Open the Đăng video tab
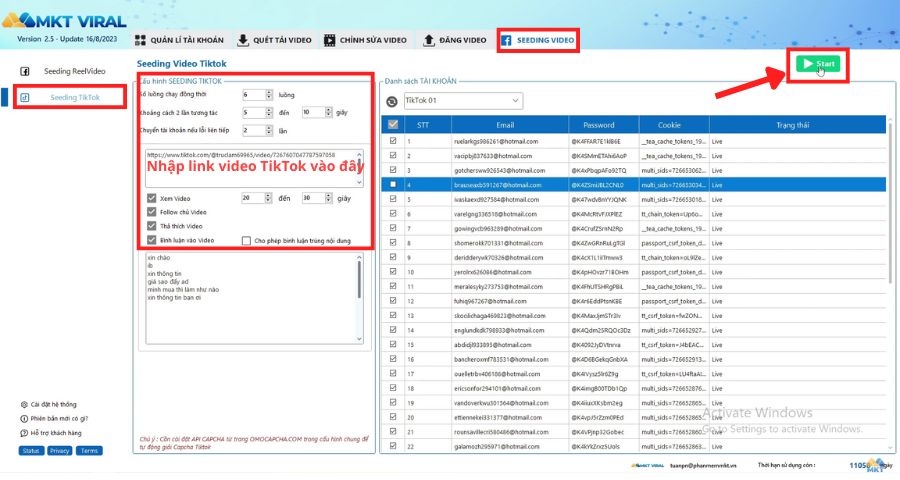 coord(455,40)
